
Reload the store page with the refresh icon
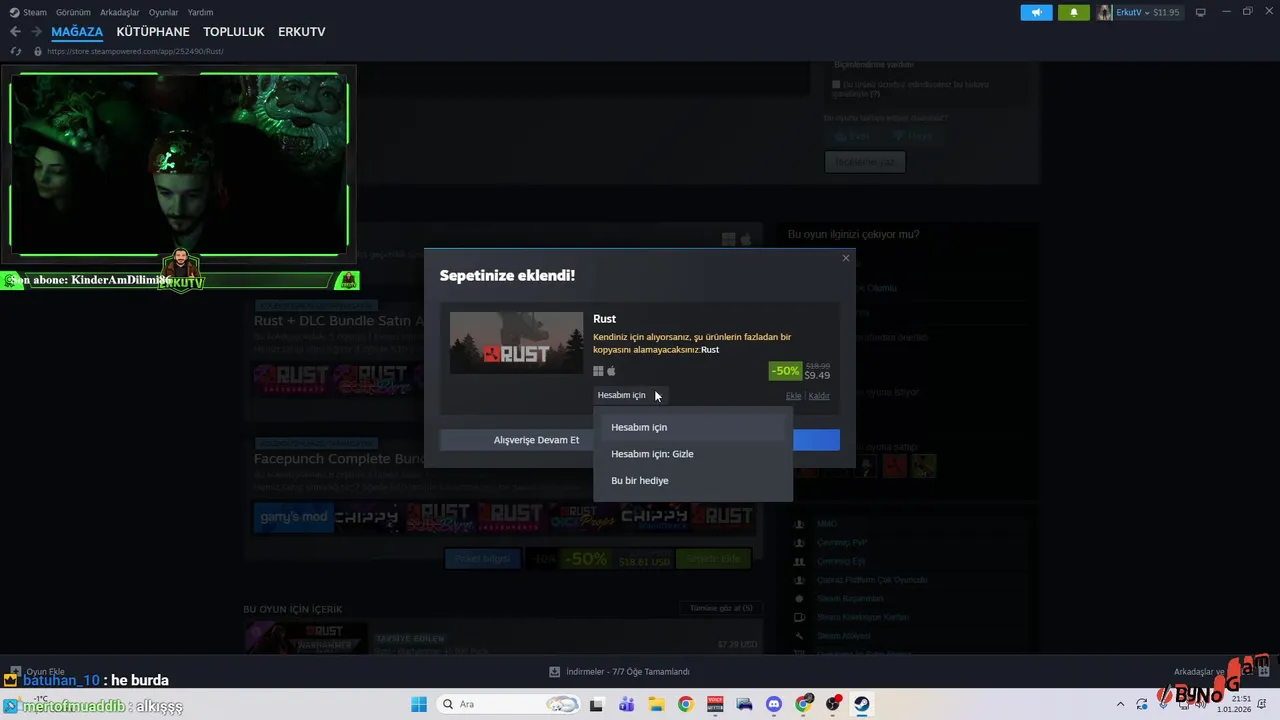pyautogui.click(x=15, y=51)
